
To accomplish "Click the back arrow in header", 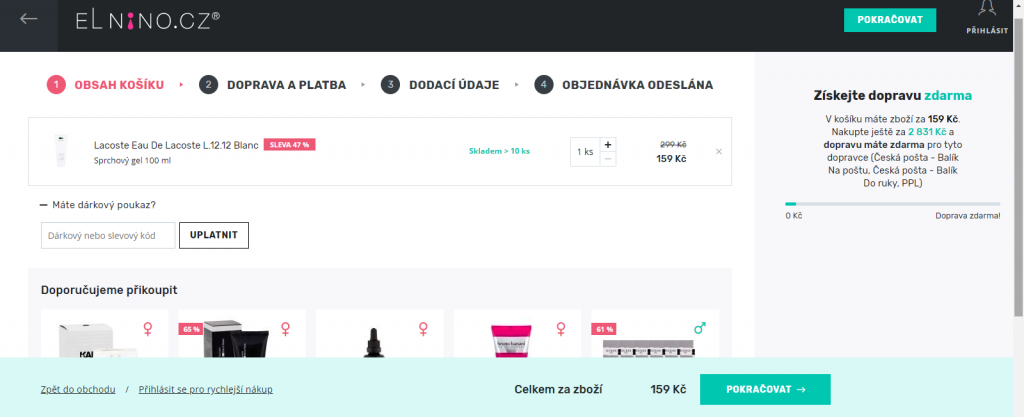I will coord(29,19).
